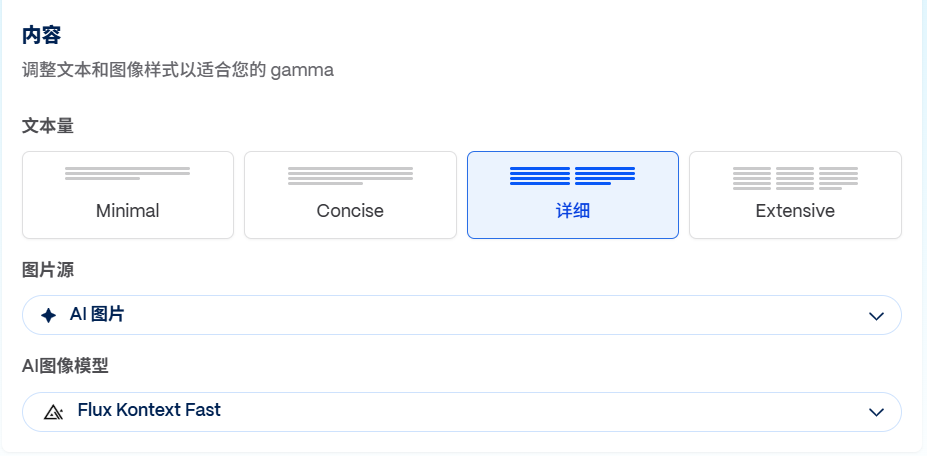The width and height of the screenshot is (927, 456).
Task: Expand the AI图像模型 dropdown chevron
Action: pyautogui.click(x=876, y=412)
